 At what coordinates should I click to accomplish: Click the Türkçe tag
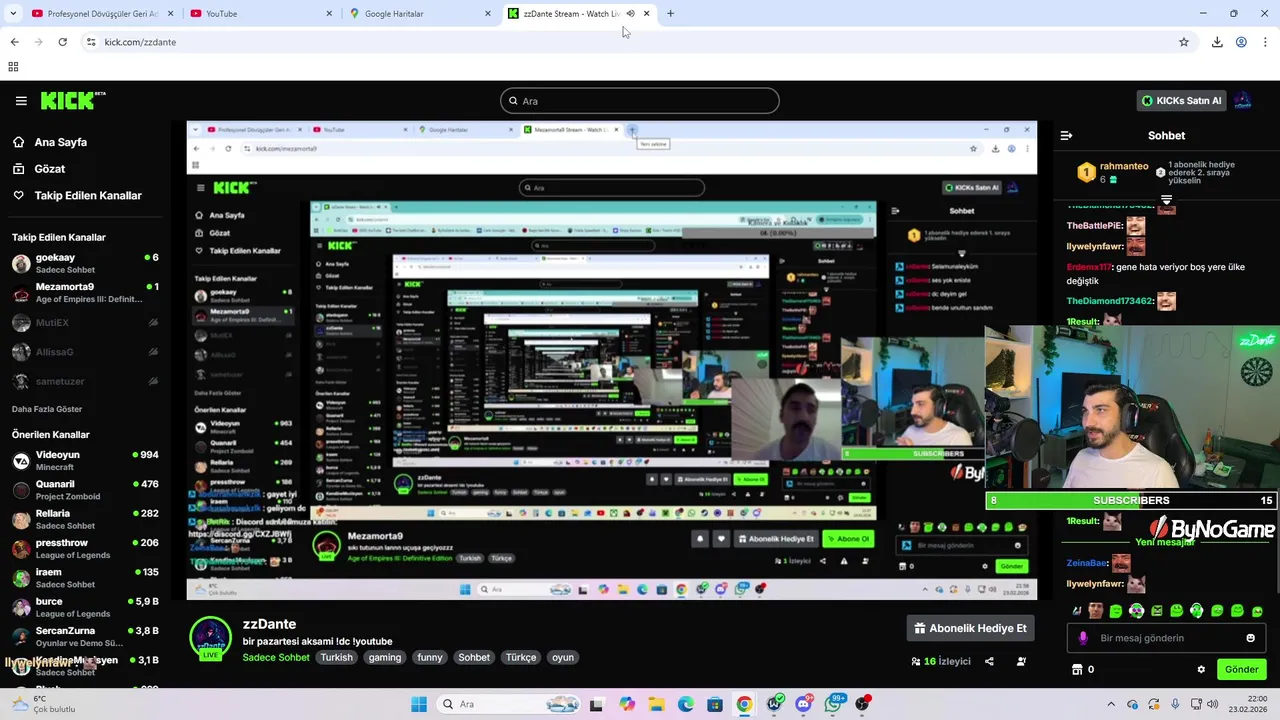click(x=521, y=657)
